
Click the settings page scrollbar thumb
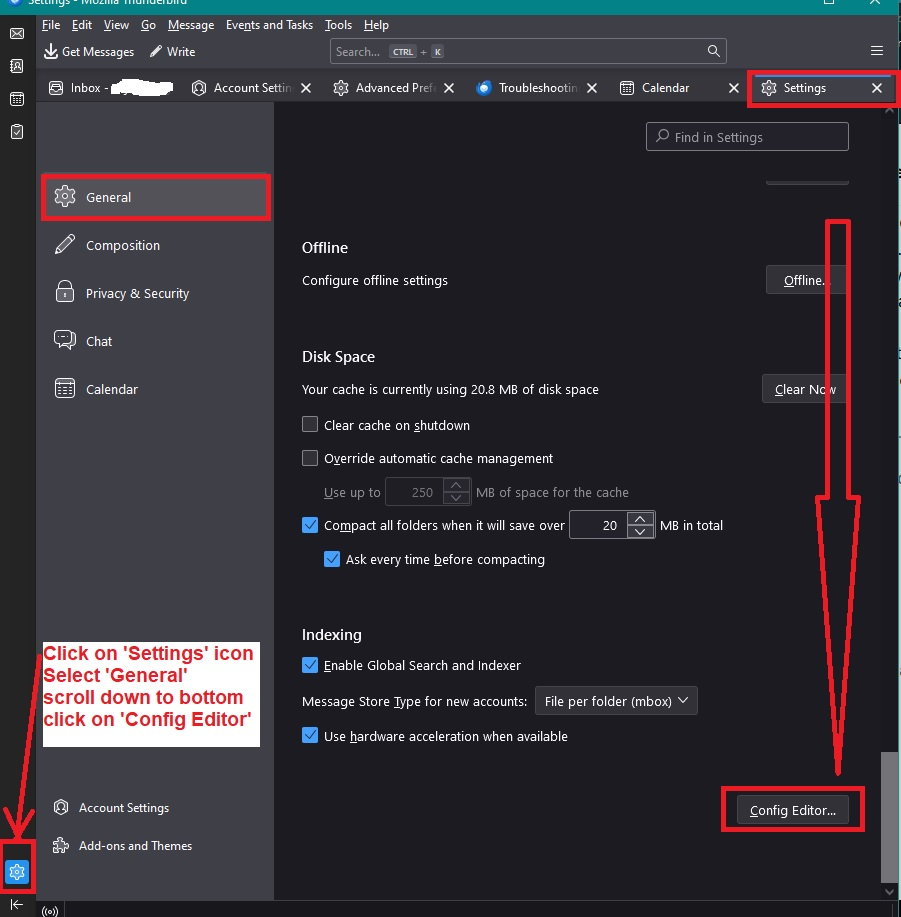[889, 817]
